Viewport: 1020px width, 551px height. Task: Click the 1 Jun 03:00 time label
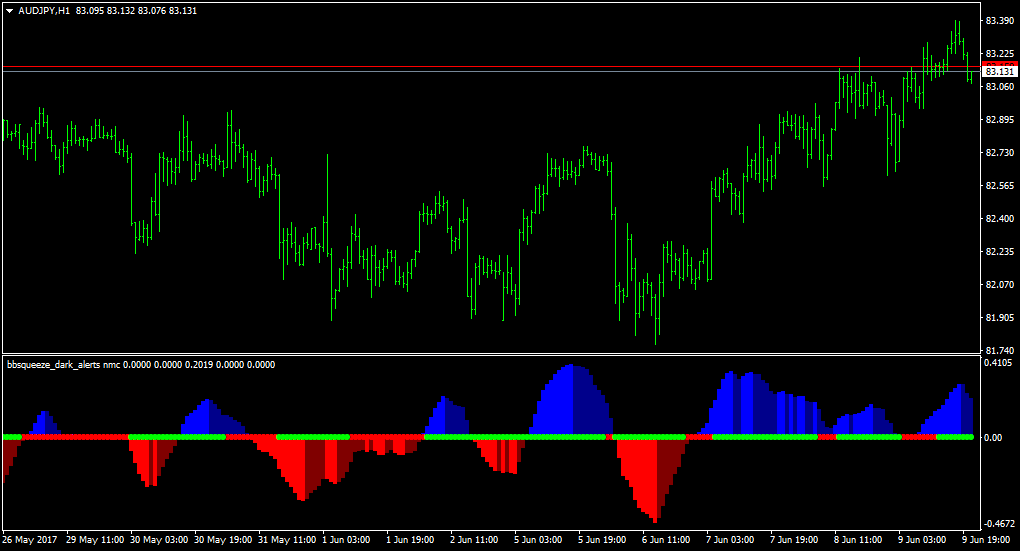[346, 540]
